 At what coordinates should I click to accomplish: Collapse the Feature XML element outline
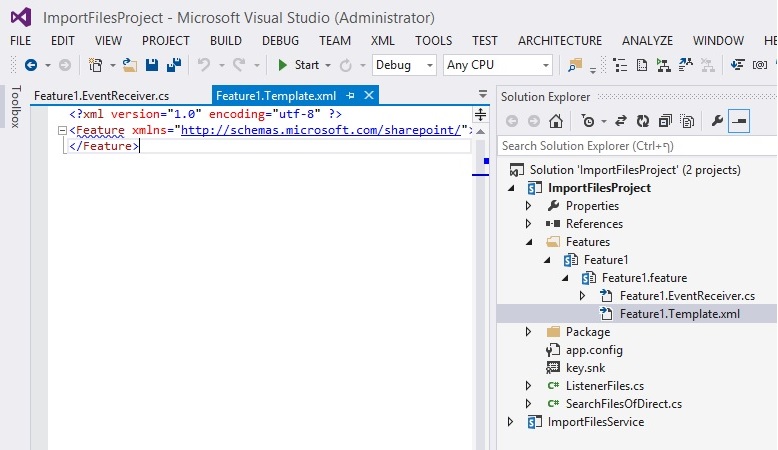pos(62,130)
